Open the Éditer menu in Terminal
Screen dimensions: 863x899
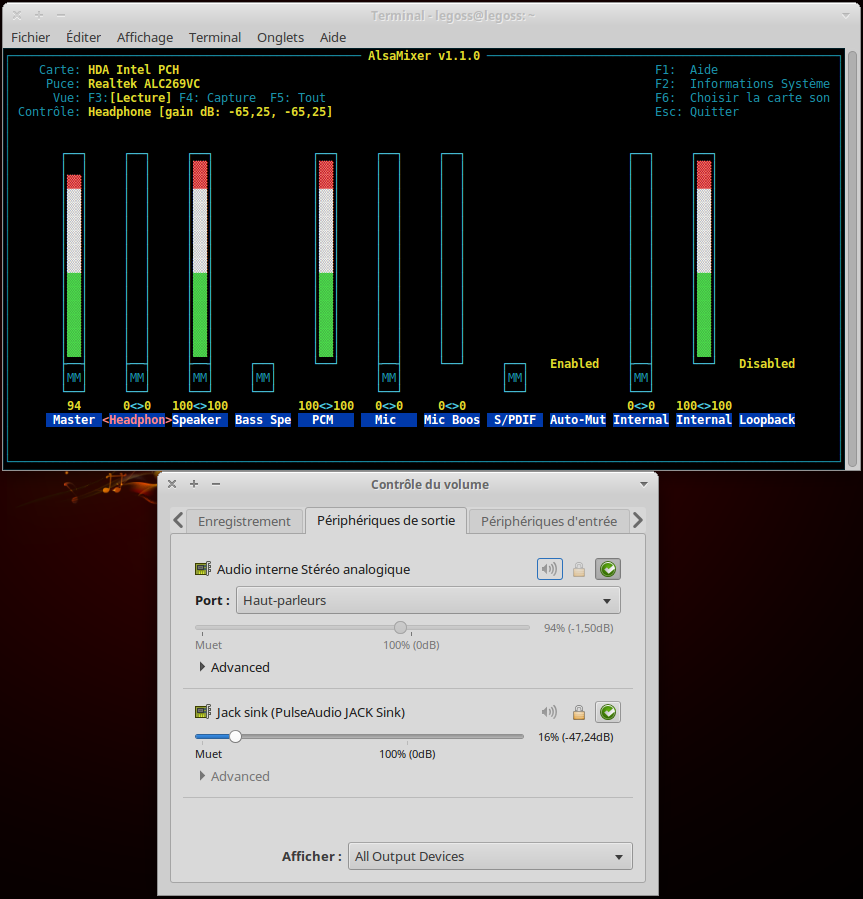click(x=83, y=37)
